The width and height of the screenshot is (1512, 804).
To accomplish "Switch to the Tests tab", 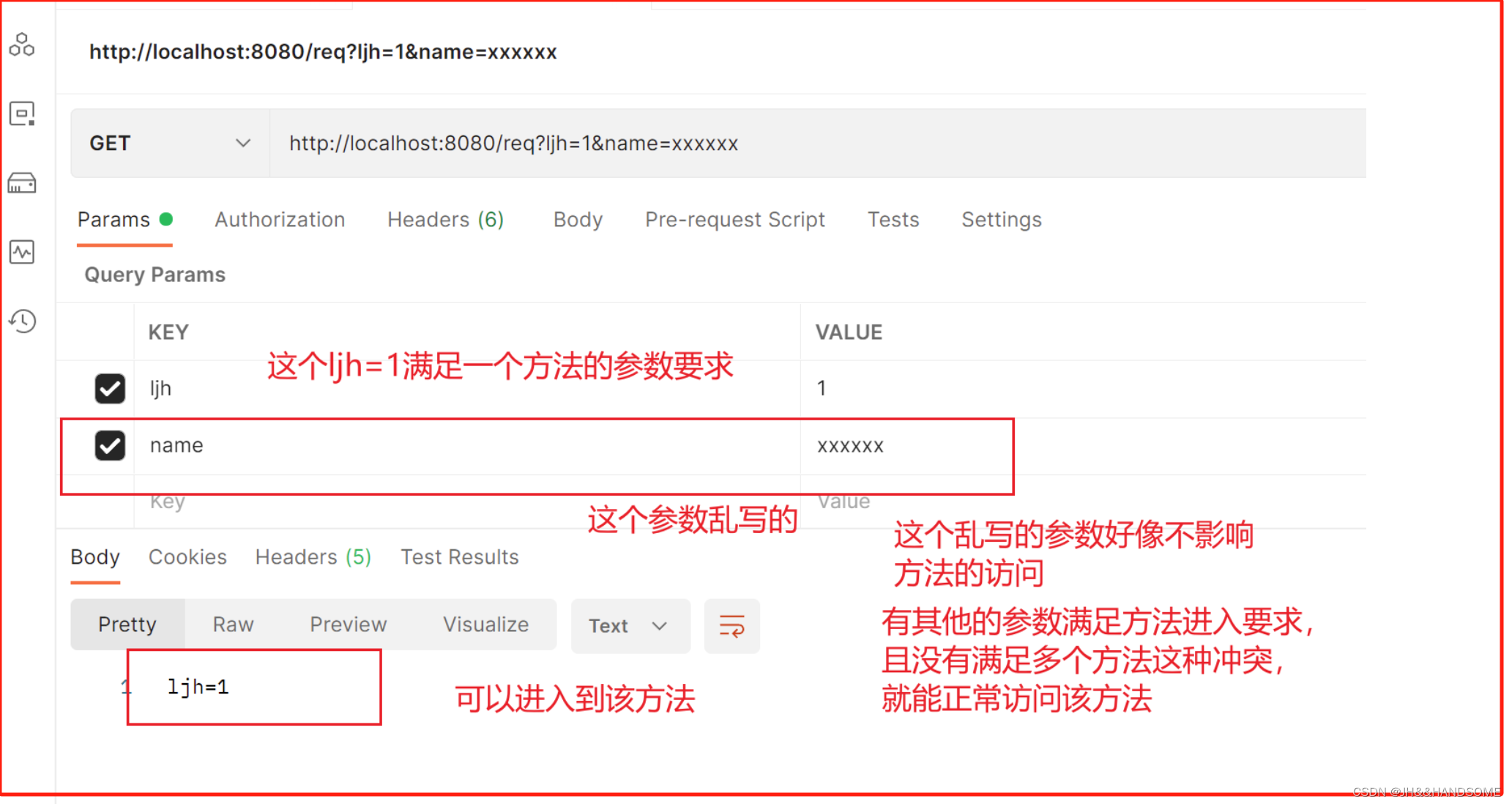I will click(x=893, y=220).
